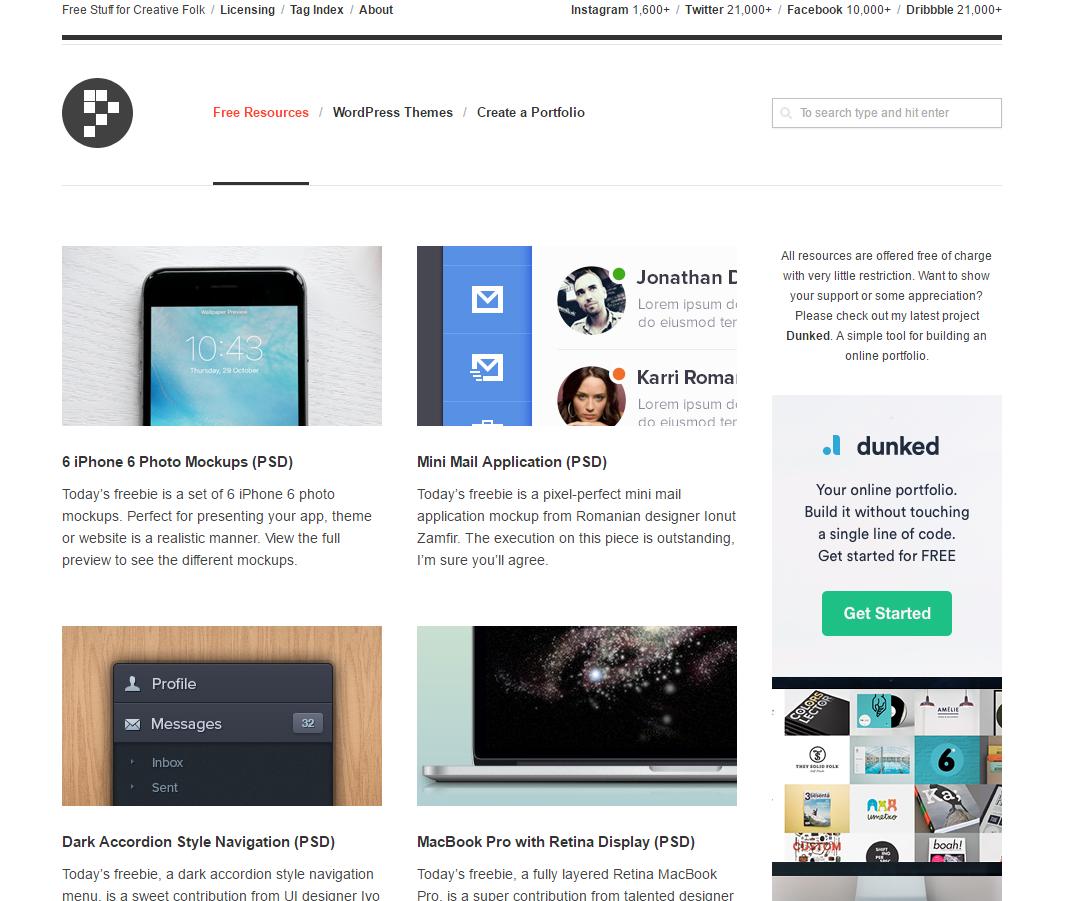Open the WordPress Themes tab
The width and height of the screenshot is (1078, 901).
pyautogui.click(x=393, y=113)
